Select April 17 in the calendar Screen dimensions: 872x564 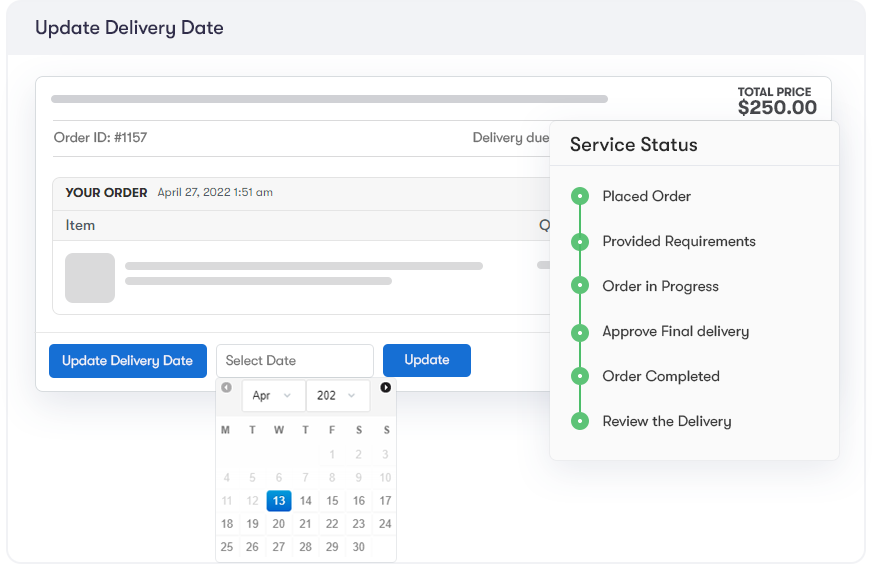(x=385, y=501)
